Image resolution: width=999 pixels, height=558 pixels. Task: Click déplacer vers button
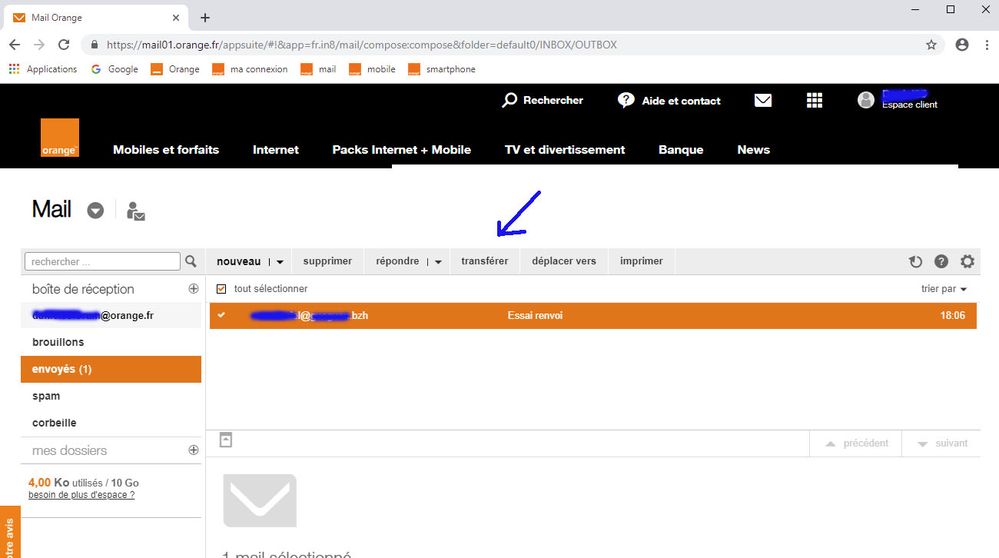click(x=564, y=261)
